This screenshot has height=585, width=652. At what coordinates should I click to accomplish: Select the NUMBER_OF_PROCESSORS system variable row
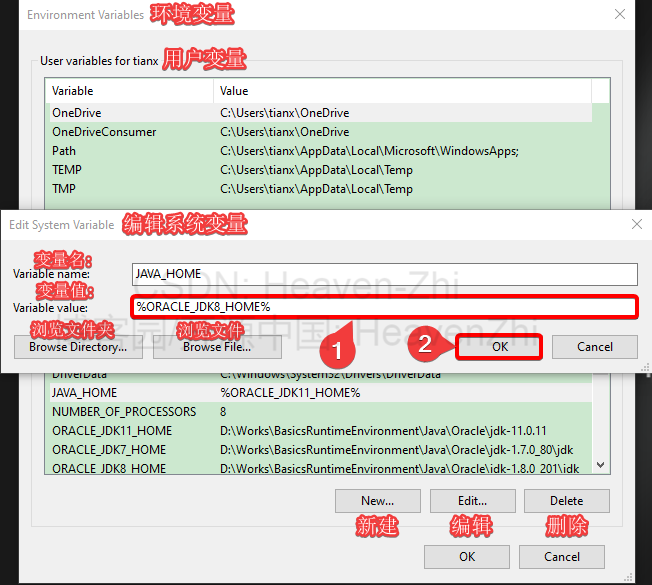[321, 412]
